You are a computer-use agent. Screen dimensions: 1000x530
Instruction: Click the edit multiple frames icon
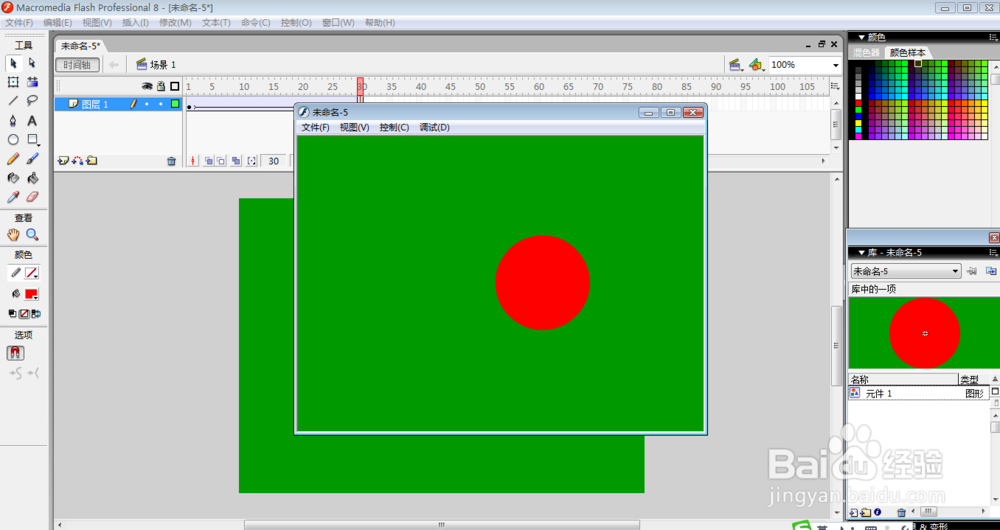tap(236, 161)
